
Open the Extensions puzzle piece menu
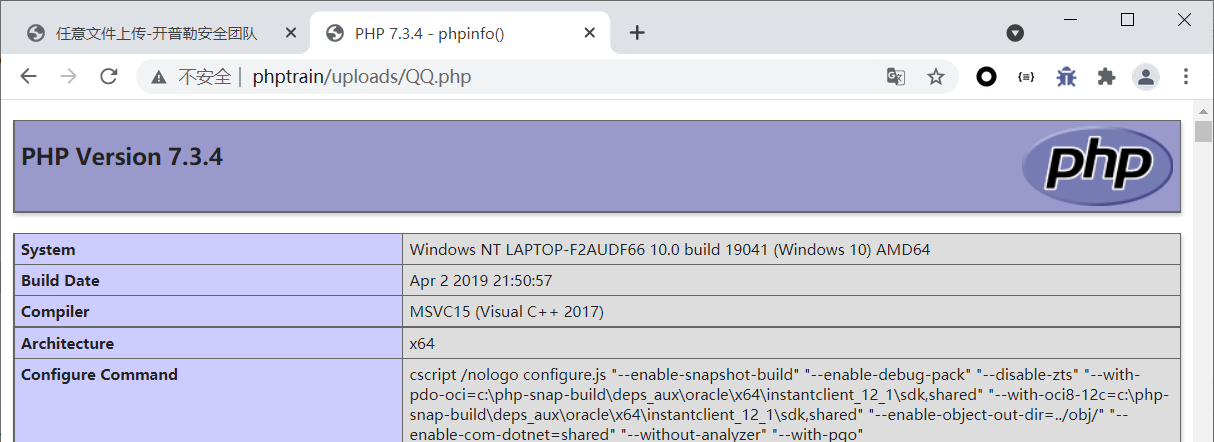(x=1106, y=77)
